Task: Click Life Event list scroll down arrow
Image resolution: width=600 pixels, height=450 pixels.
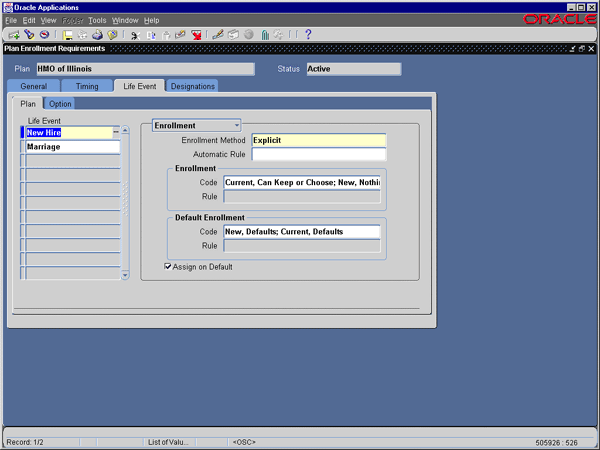Action: click(125, 275)
